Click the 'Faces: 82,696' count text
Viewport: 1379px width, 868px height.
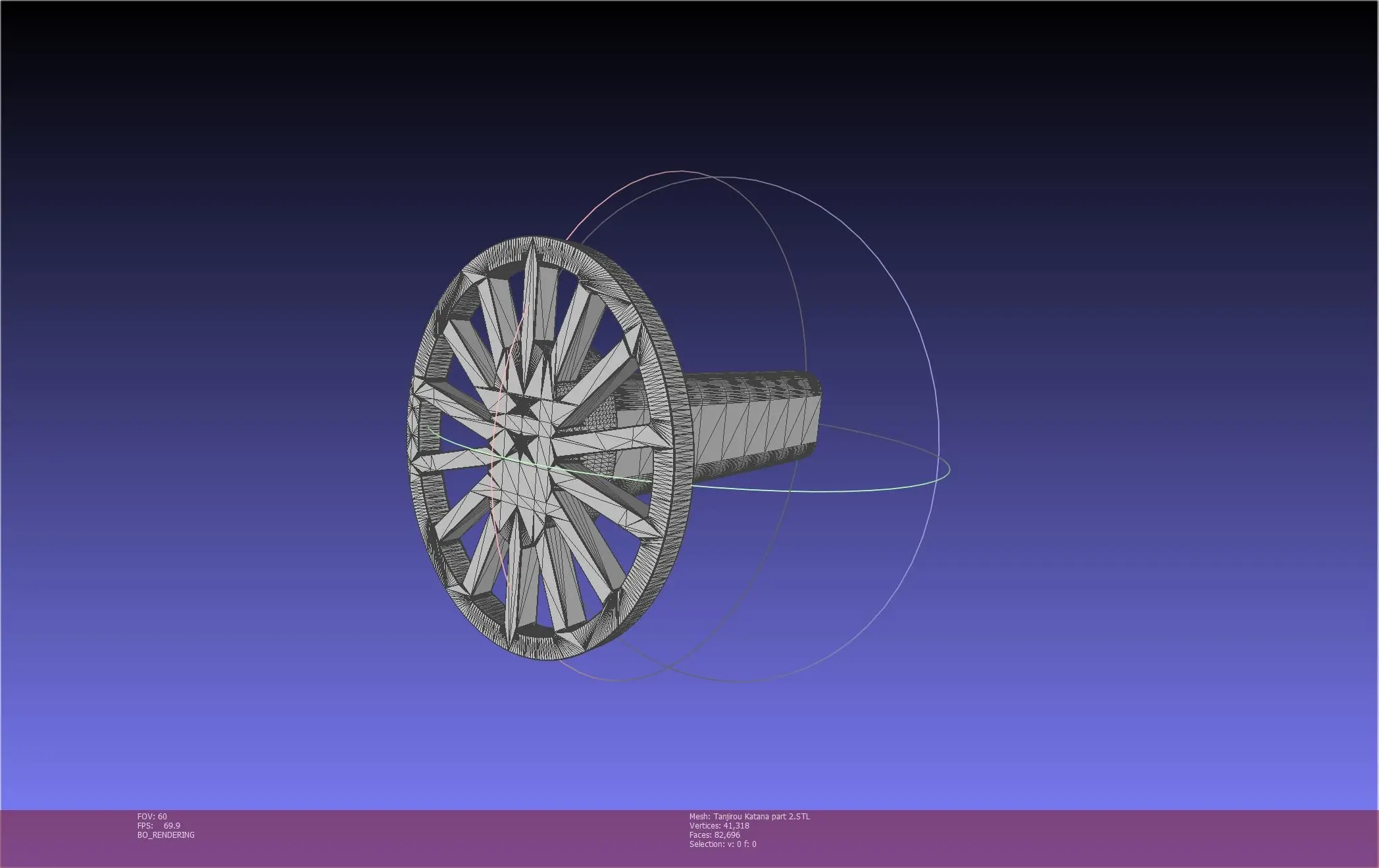tap(715, 835)
